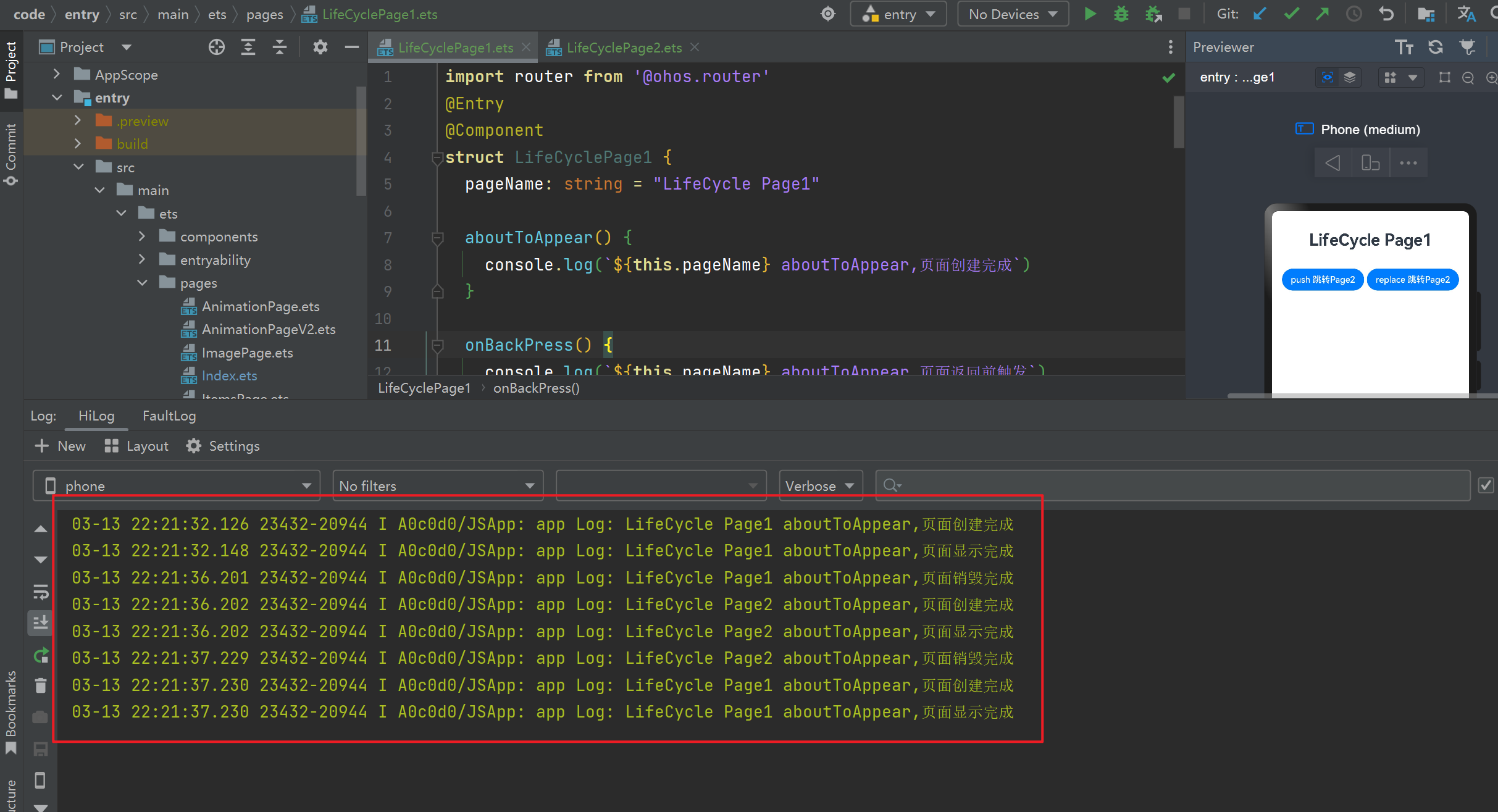This screenshot has width=1498, height=812.
Task: Click the green Run button
Action: [1090, 14]
